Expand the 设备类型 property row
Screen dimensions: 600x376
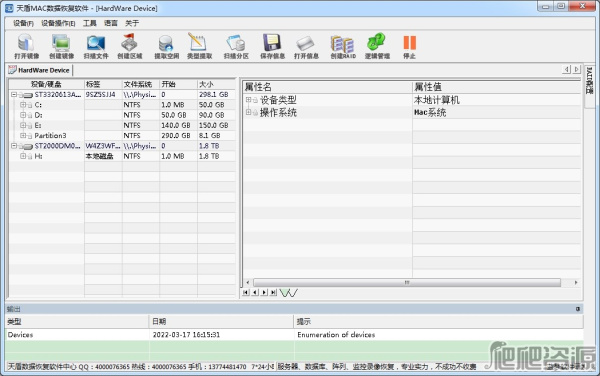(x=248, y=100)
